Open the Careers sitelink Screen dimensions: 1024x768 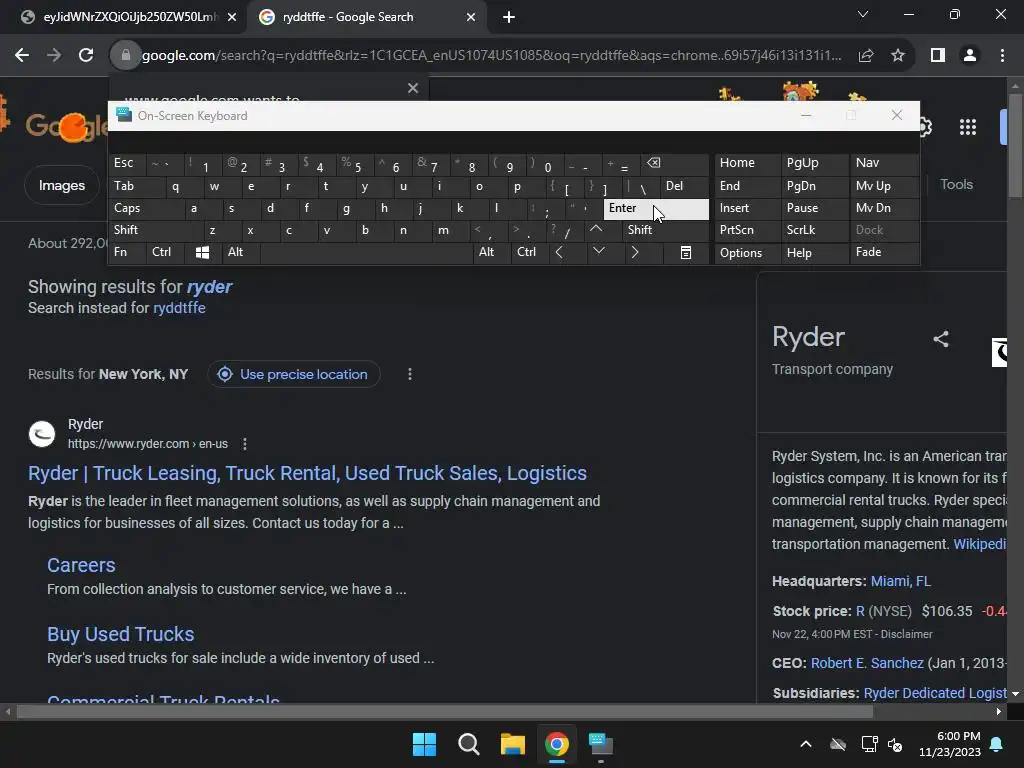click(x=81, y=566)
